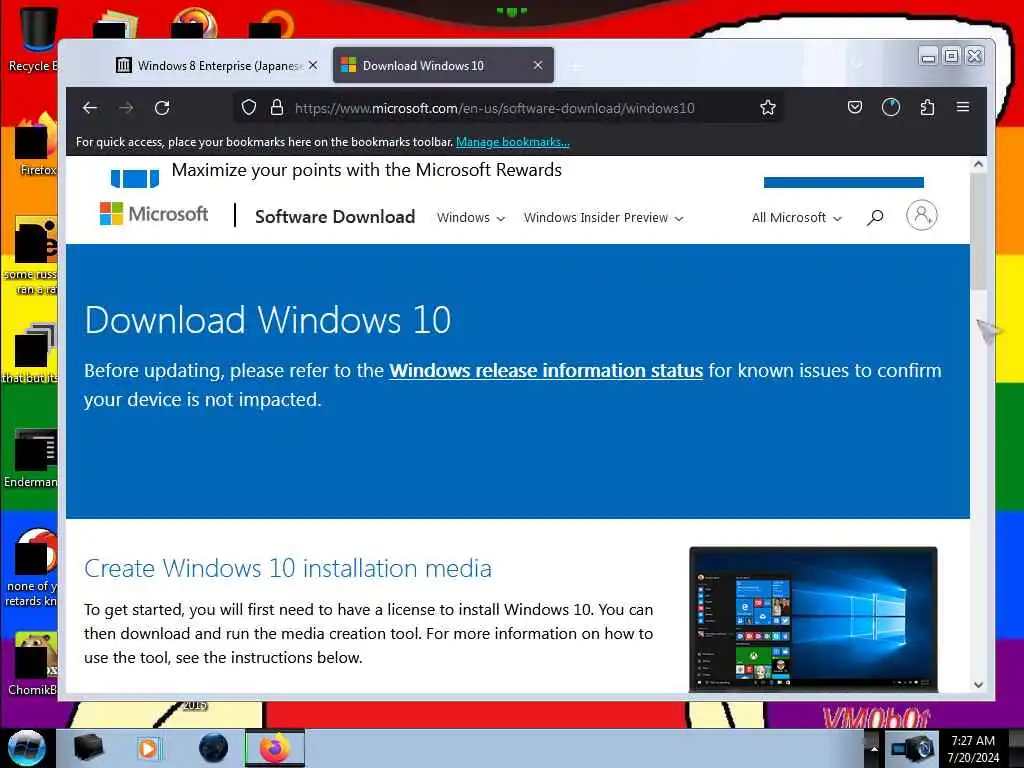Expand the All Microsoft dropdown
This screenshot has height=768, width=1024.
pyautogui.click(x=797, y=217)
